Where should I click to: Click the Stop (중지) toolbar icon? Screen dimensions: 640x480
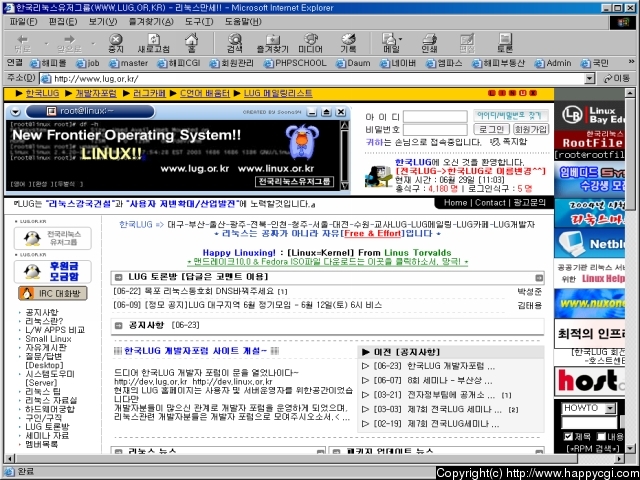116,39
